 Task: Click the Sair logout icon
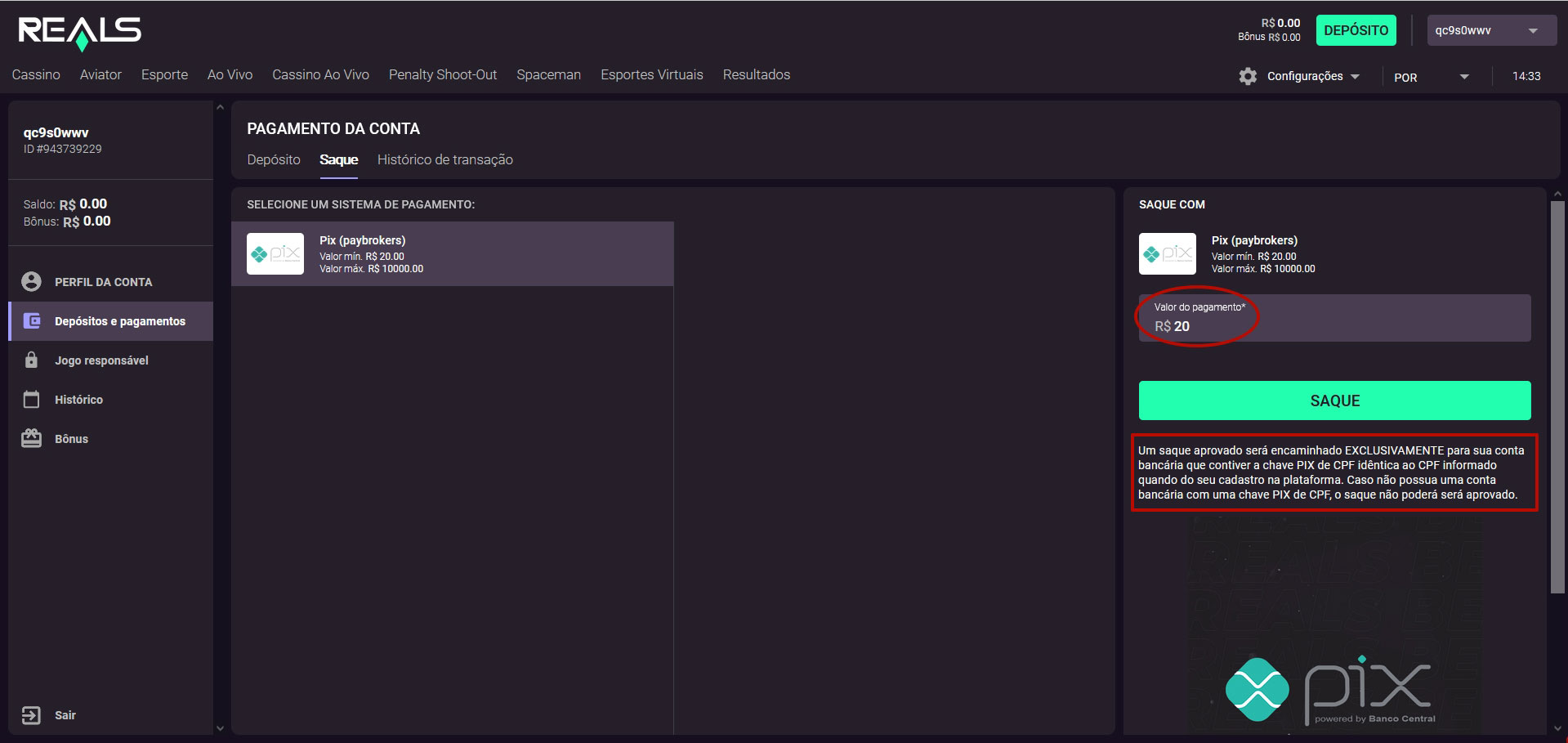point(30,715)
